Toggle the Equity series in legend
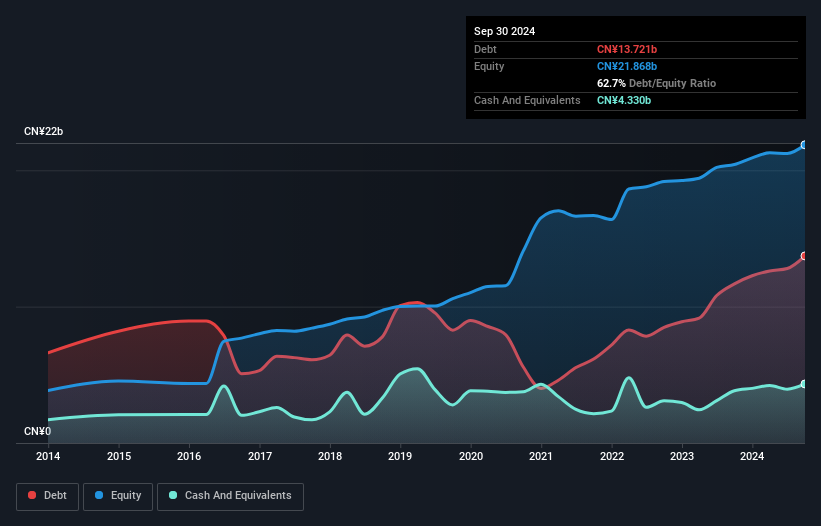This screenshot has height=526, width=821. point(118,496)
